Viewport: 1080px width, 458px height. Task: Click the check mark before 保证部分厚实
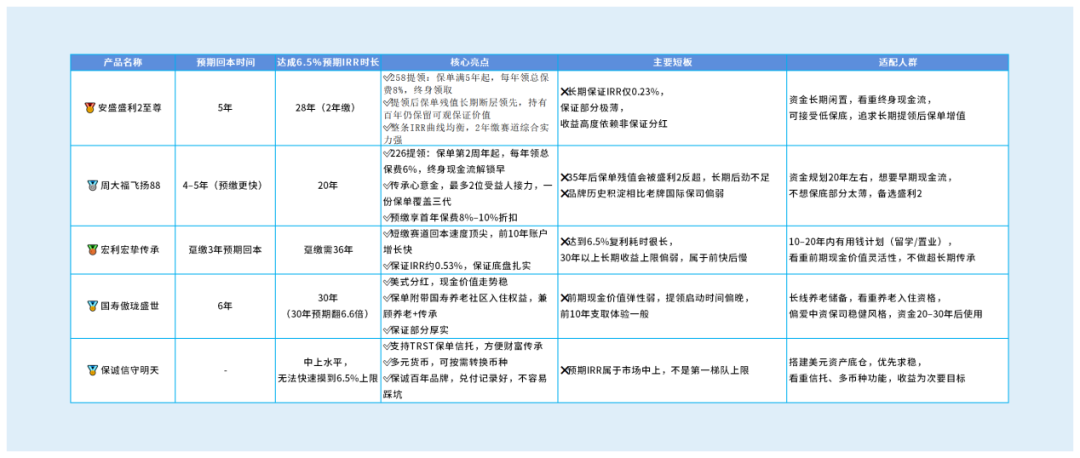(x=386, y=331)
